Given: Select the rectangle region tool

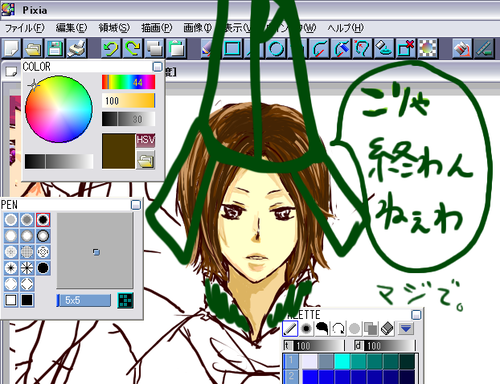Looking at the screenshot, I should (x=232, y=48).
